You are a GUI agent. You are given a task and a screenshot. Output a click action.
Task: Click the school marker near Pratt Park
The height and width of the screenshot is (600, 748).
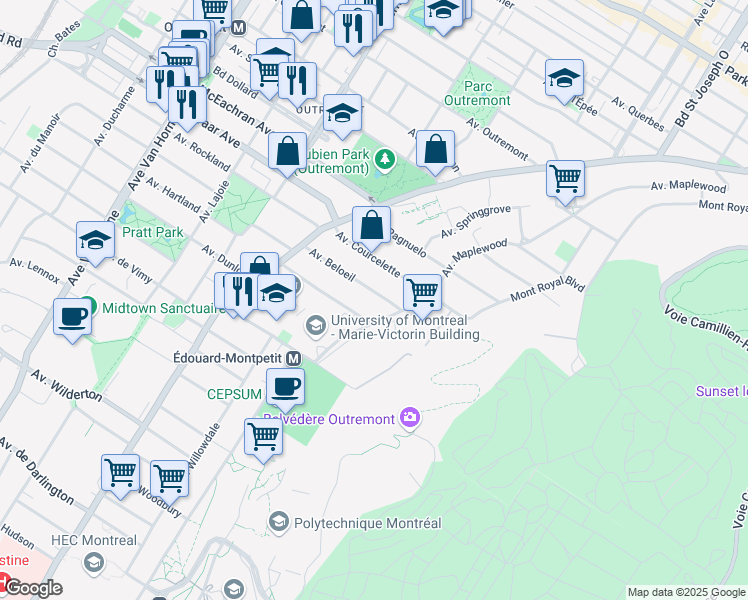95,243
